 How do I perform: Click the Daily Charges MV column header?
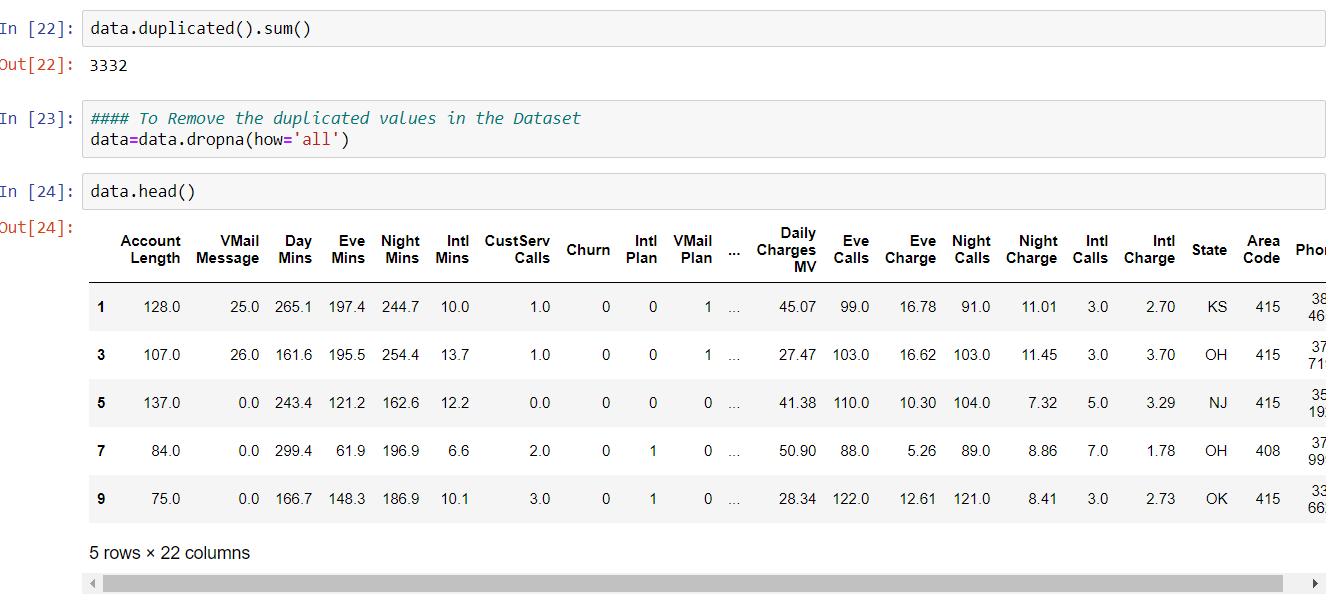pos(787,250)
